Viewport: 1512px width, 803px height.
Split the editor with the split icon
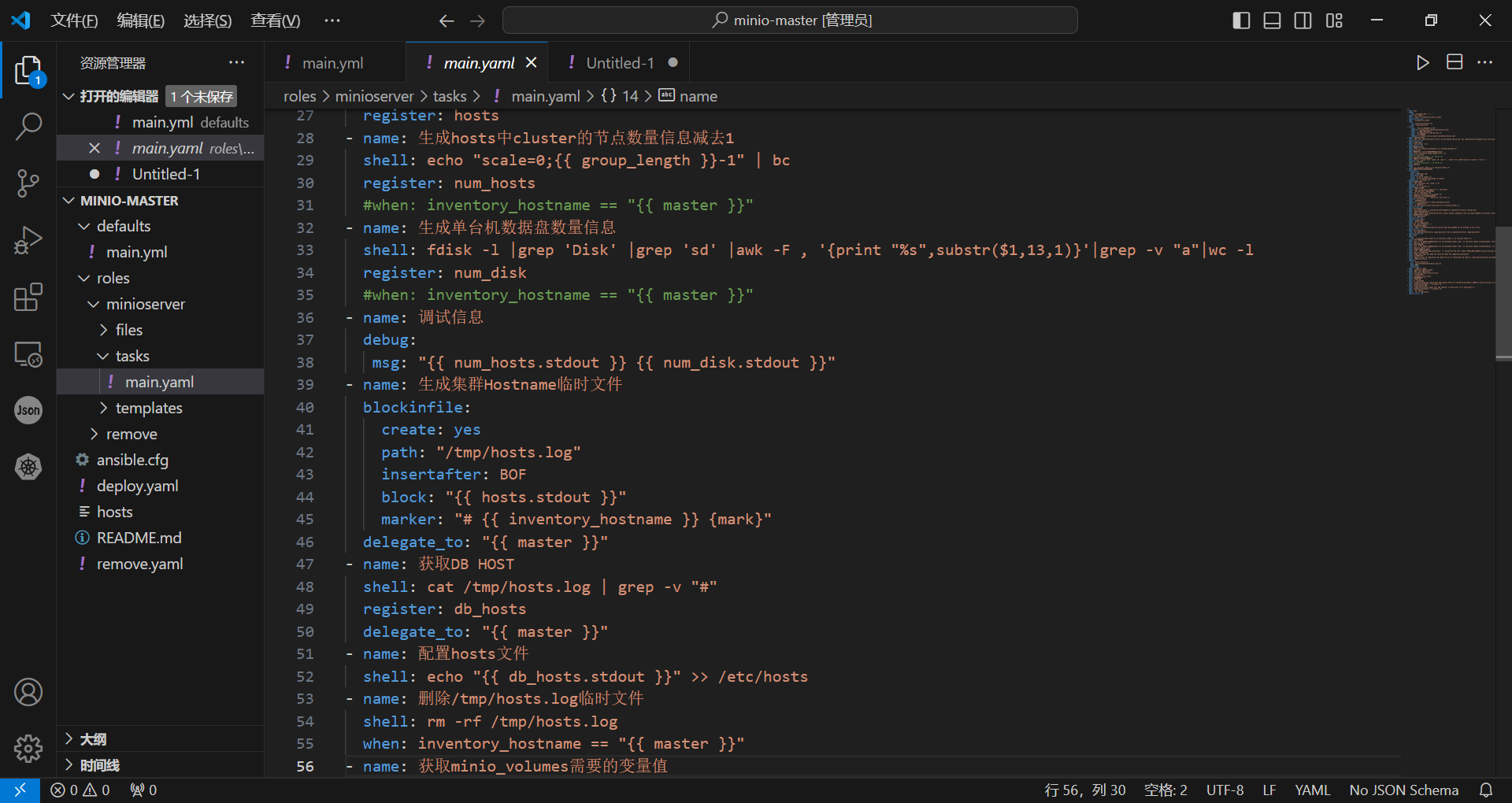(x=1455, y=63)
